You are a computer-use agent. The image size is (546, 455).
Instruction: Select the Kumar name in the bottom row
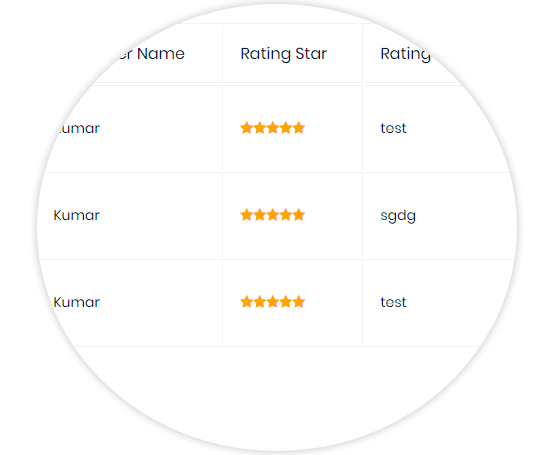(x=77, y=302)
